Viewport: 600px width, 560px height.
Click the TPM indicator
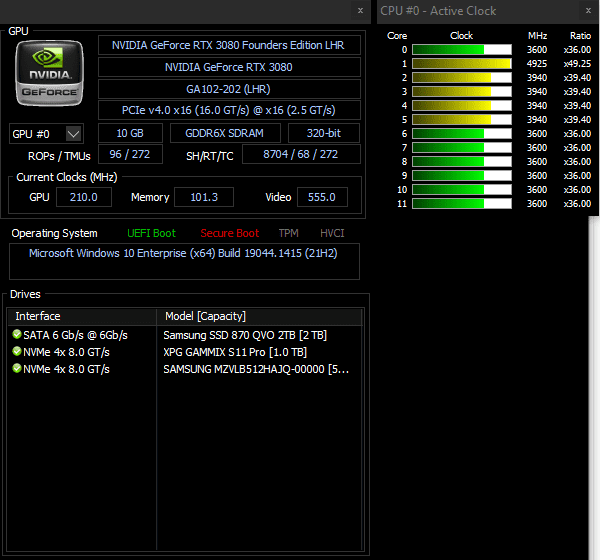pos(289,233)
